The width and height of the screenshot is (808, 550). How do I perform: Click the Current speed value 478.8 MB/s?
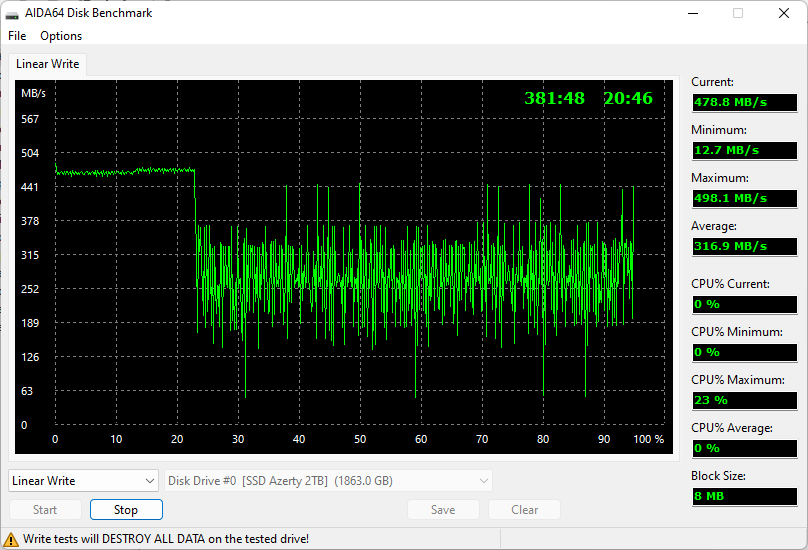click(745, 102)
